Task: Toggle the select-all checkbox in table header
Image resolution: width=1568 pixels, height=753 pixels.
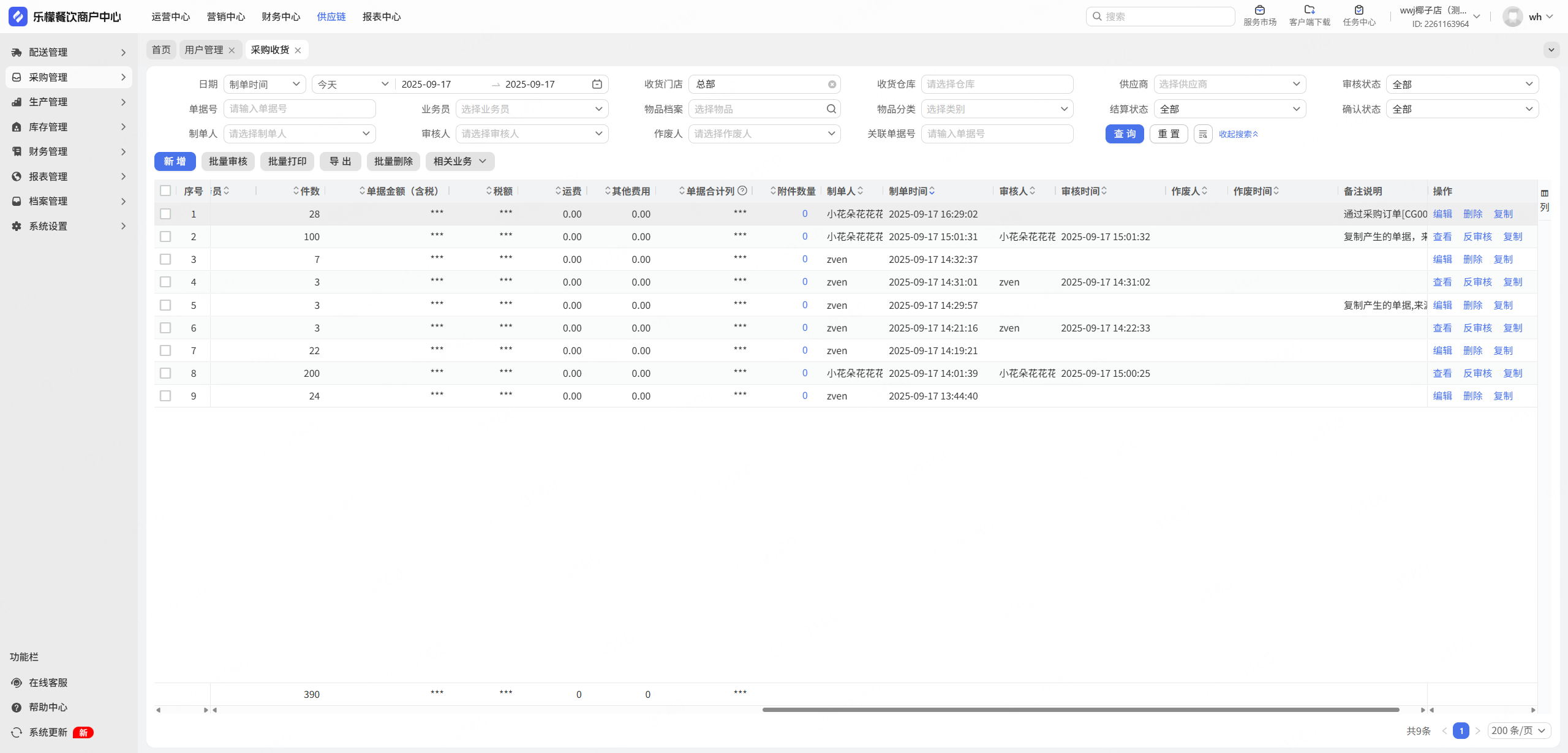Action: tap(165, 191)
